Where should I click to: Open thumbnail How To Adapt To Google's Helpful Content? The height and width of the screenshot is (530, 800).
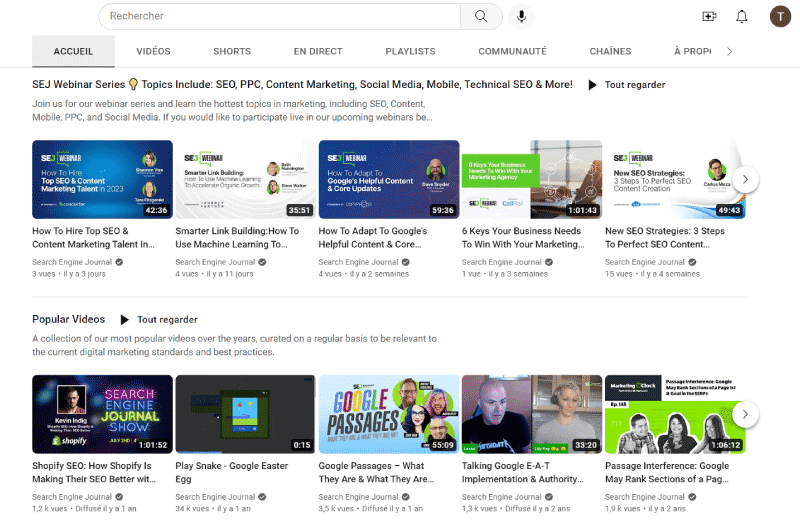pyautogui.click(x=389, y=180)
